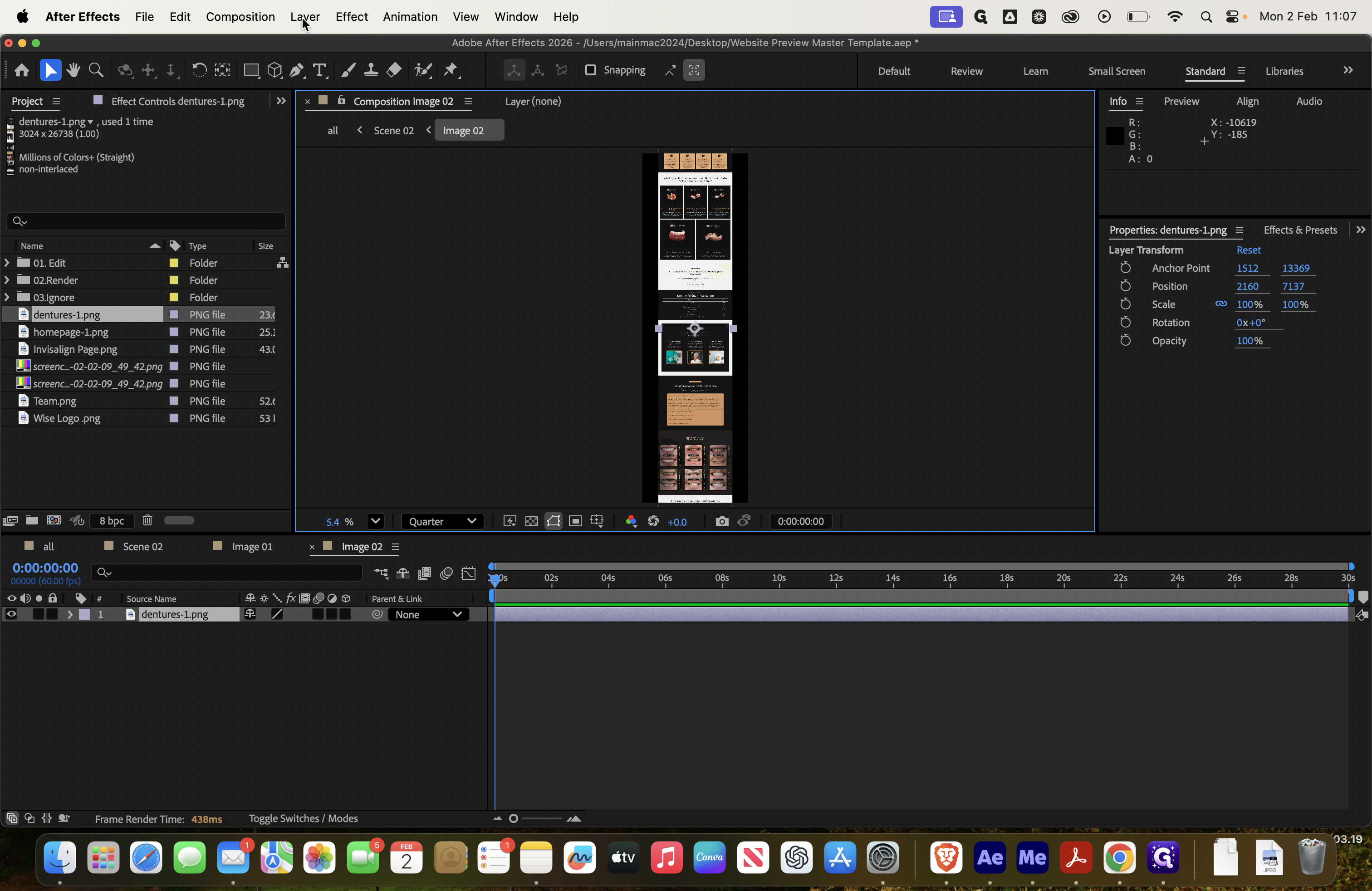The image size is (1372, 891).
Task: Select the Roto Brush tool
Action: (x=422, y=70)
